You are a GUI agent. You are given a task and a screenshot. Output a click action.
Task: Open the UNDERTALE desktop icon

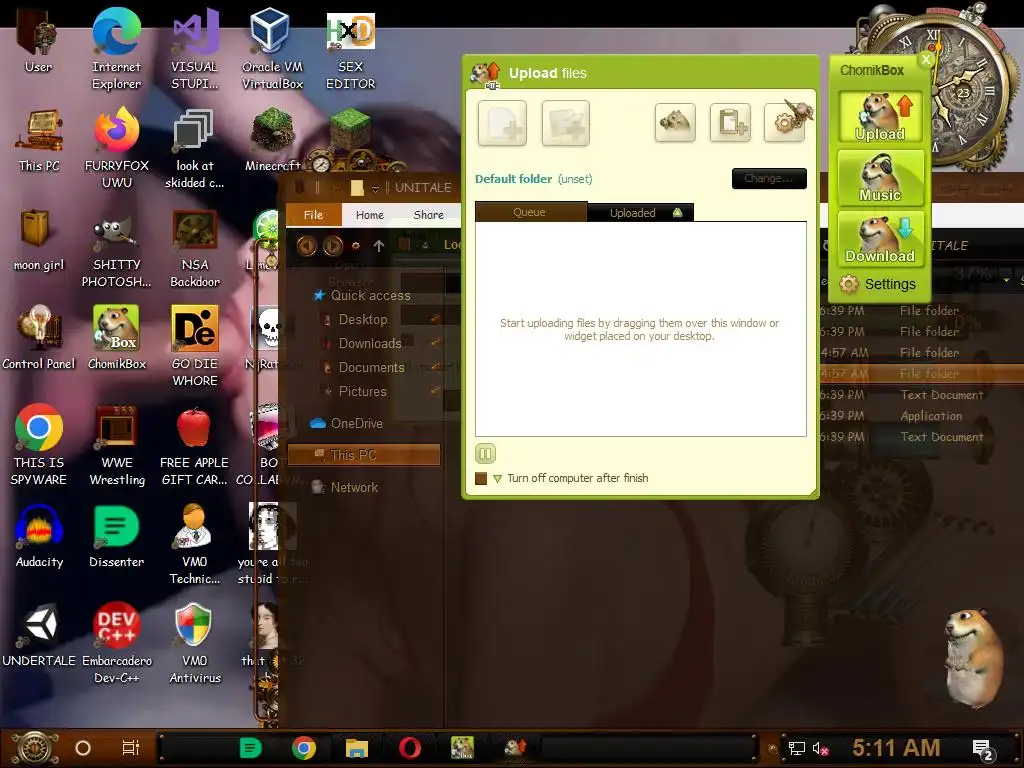pos(39,636)
